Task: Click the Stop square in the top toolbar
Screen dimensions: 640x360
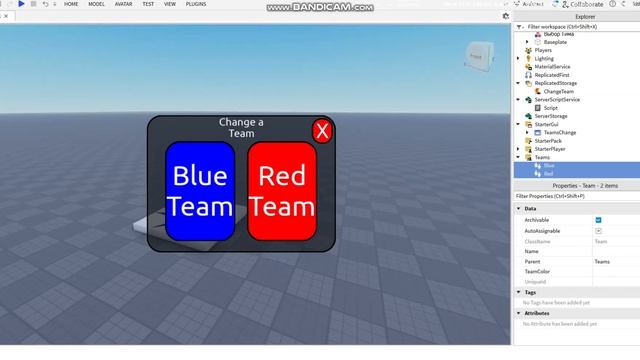Action: (x=33, y=4)
